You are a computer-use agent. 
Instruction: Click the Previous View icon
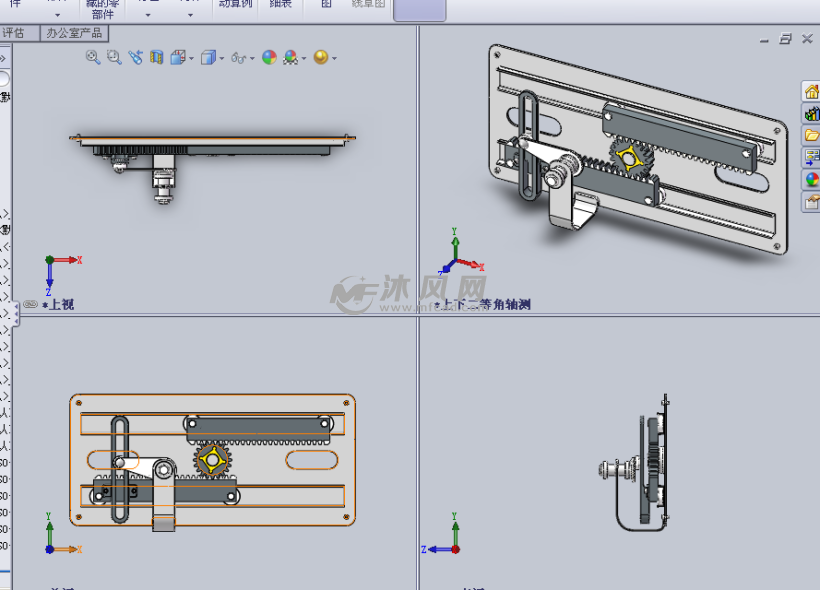(135, 58)
